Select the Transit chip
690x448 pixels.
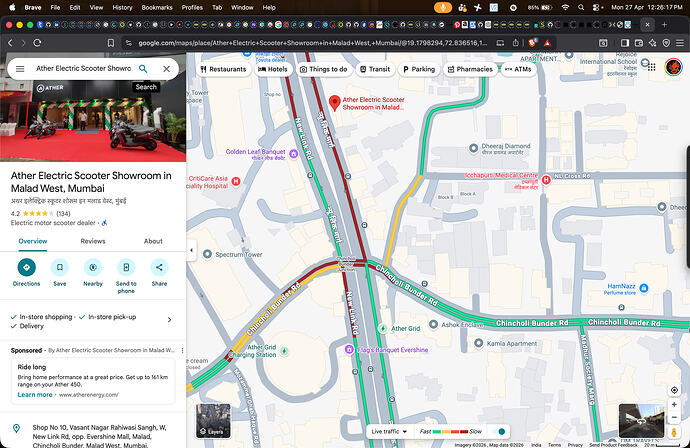click(375, 69)
